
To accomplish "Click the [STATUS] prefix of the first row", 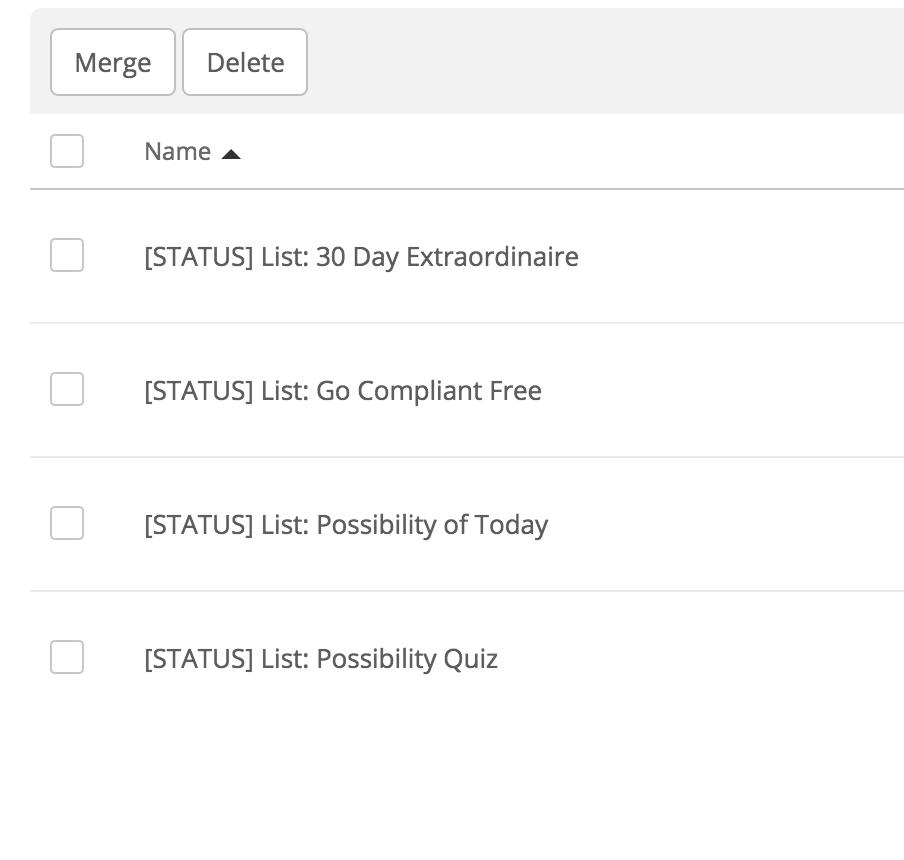I will pos(199,257).
